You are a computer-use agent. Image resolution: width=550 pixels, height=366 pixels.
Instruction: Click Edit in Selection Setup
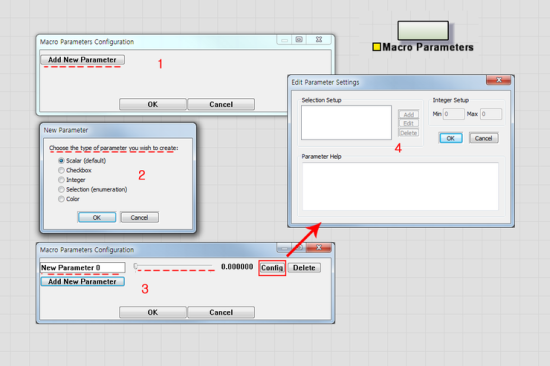(409, 124)
